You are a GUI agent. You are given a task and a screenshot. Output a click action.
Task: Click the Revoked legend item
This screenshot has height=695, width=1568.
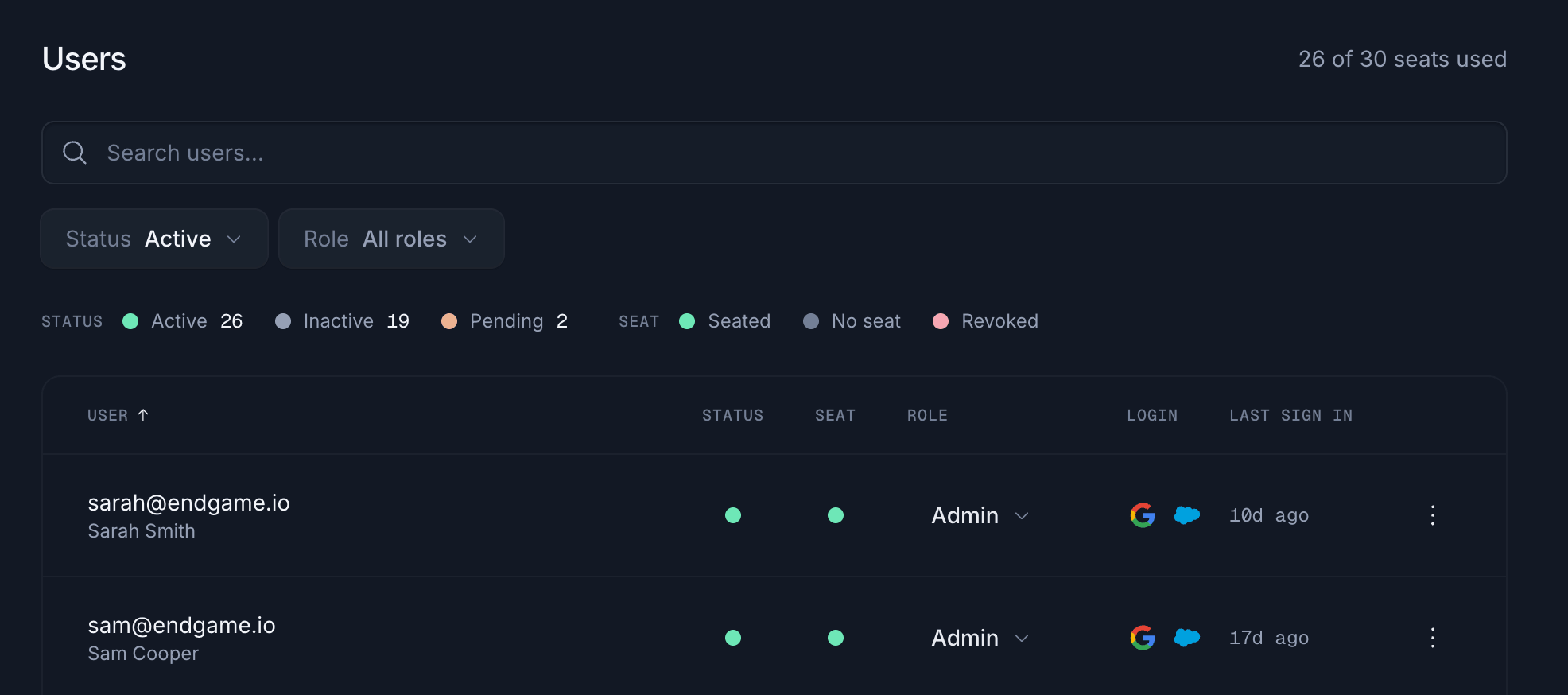coord(986,321)
